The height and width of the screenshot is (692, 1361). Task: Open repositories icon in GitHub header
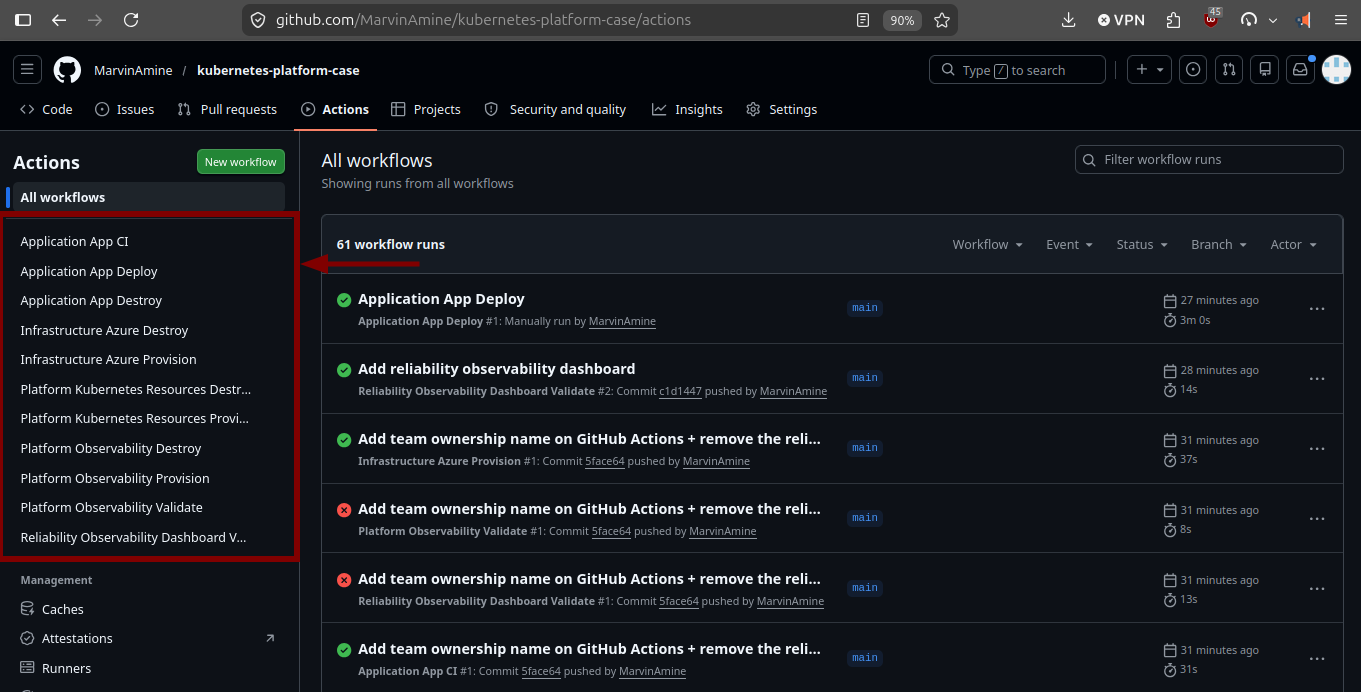click(x=1265, y=70)
